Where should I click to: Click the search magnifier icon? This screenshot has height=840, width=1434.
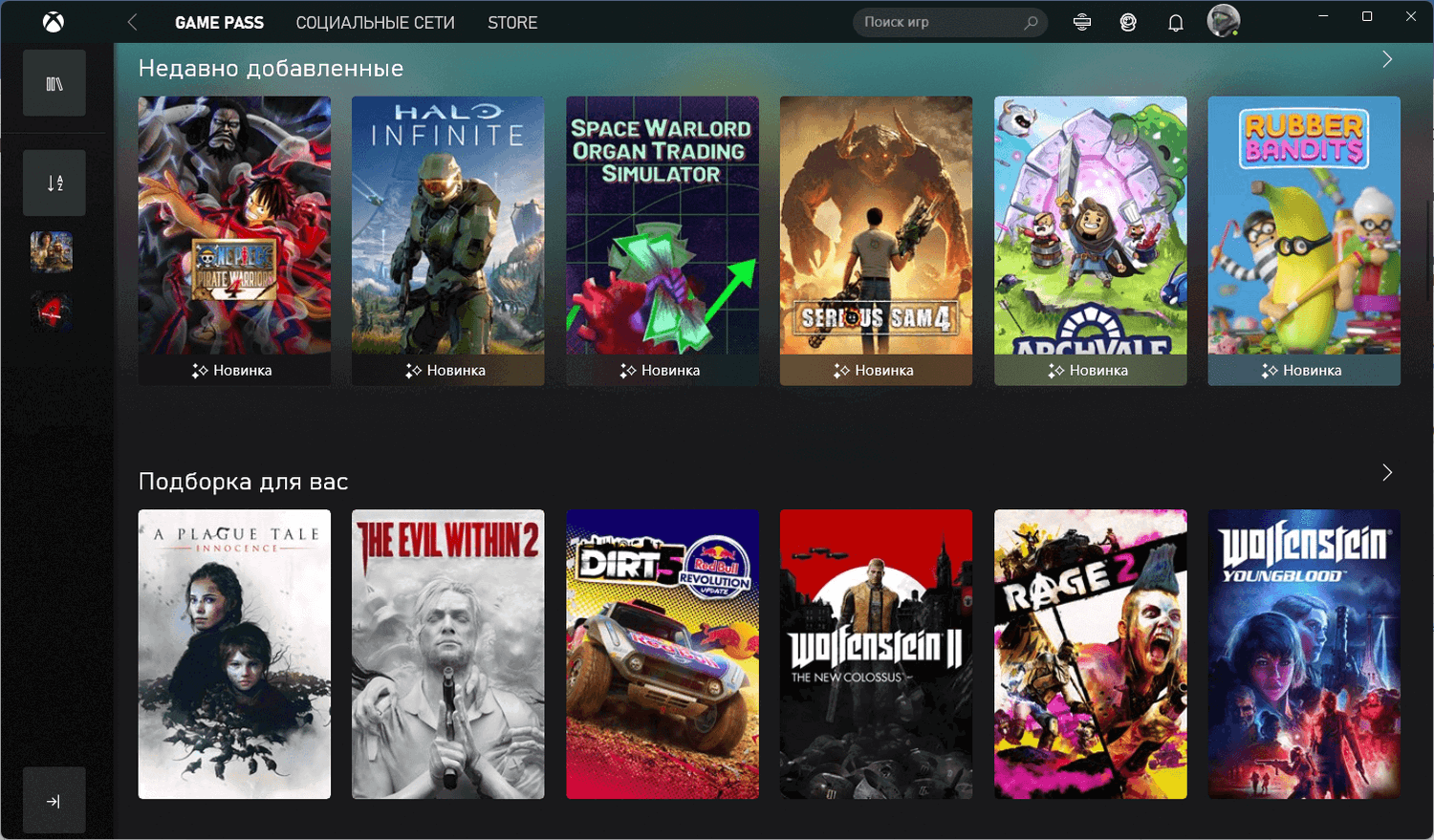click(x=1031, y=22)
